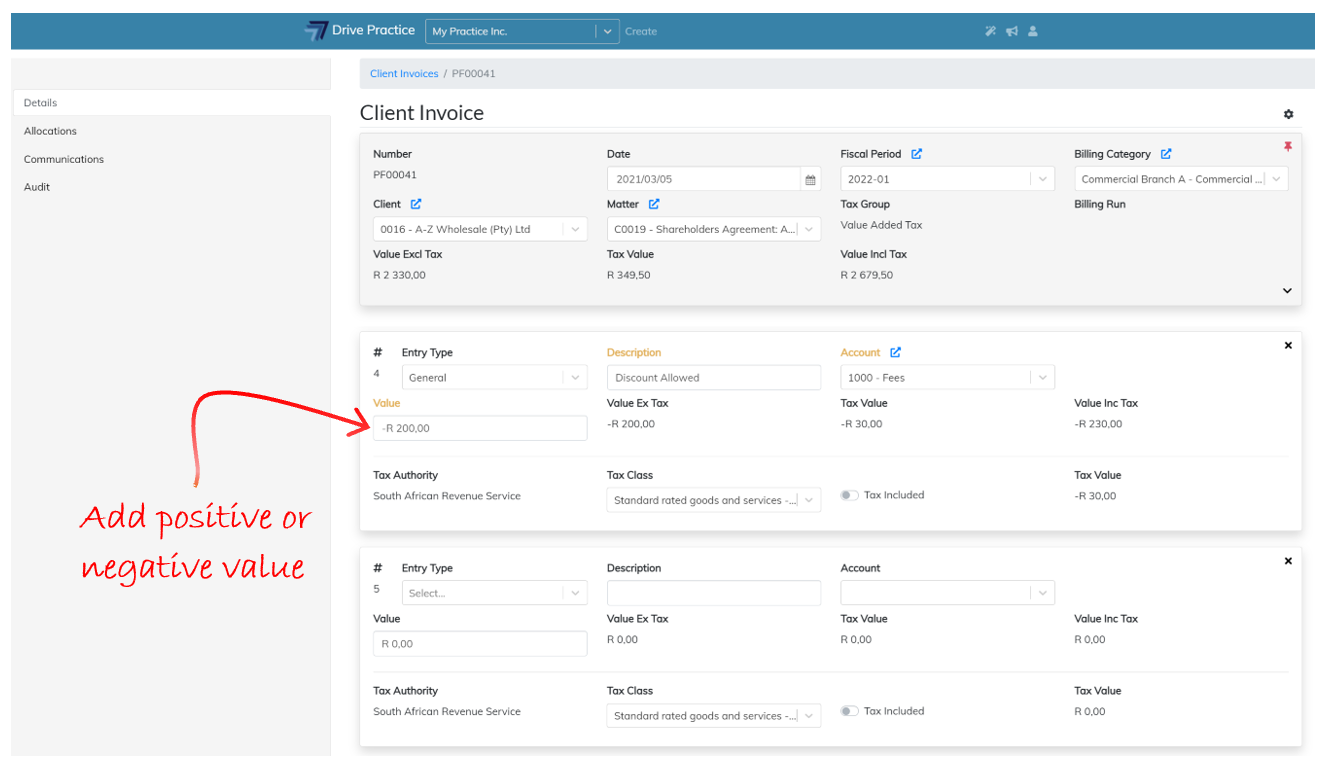Viewport: 1329px width, 778px height.
Task: Remove entry 4 with its X button
Action: tap(1288, 345)
